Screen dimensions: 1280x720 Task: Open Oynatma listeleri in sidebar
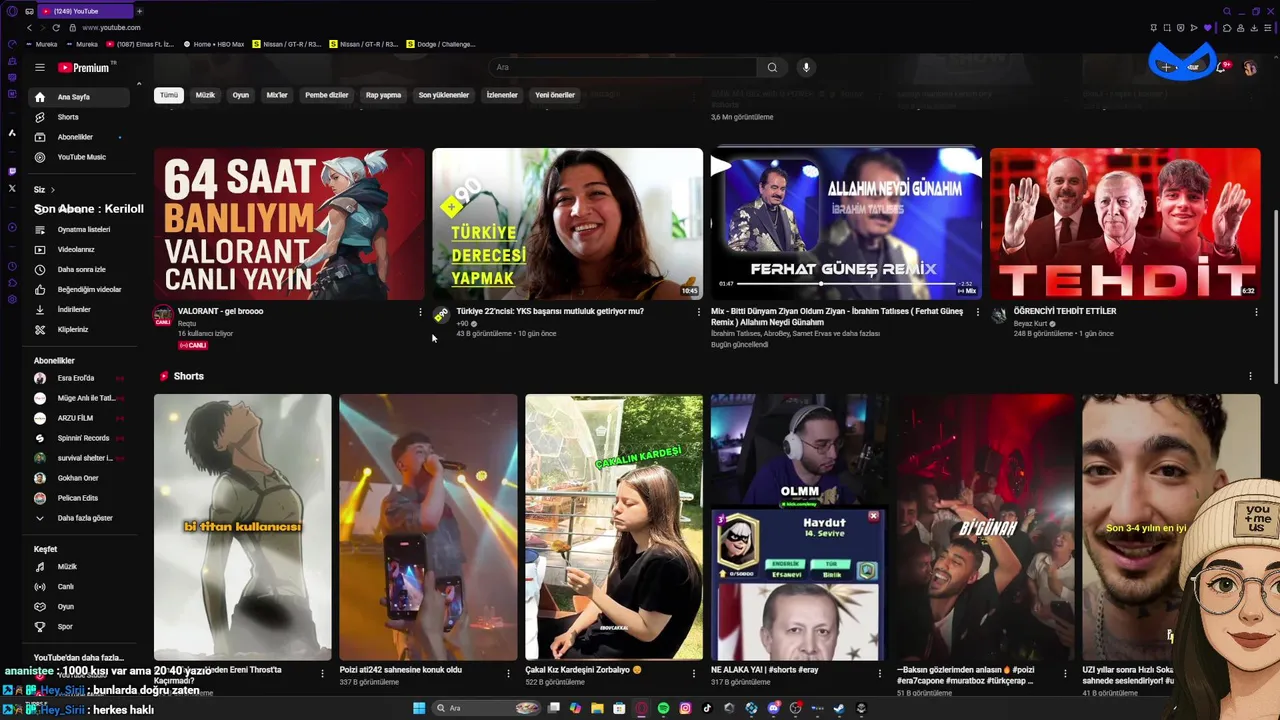coord(80,229)
